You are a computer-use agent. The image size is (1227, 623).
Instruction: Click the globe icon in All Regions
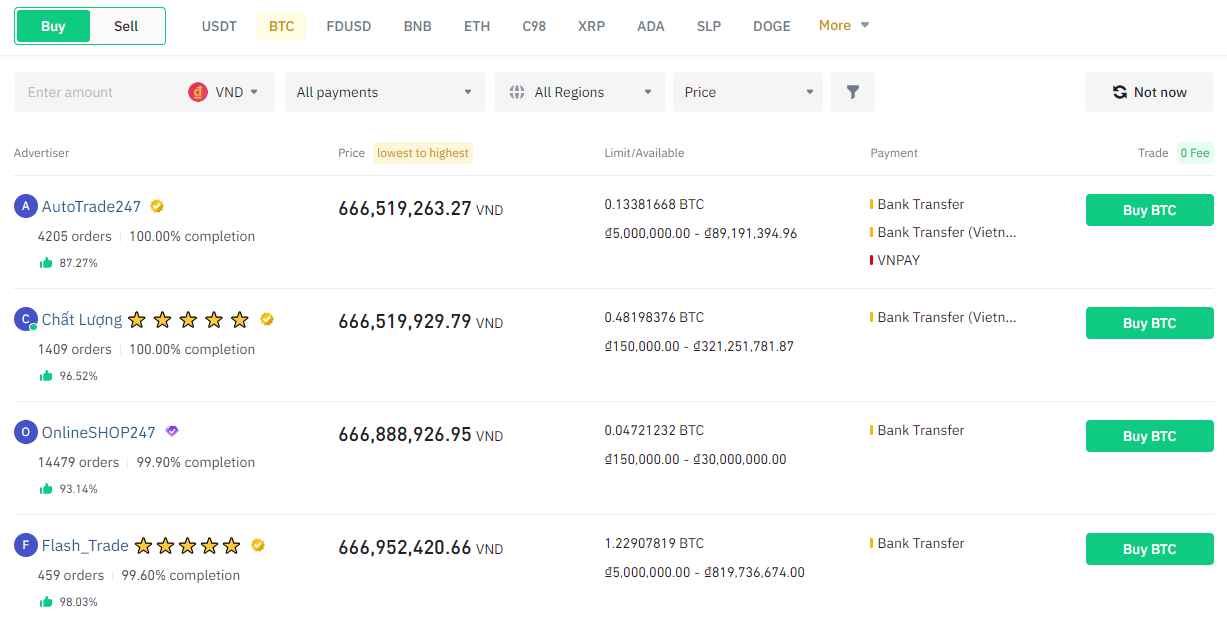tap(517, 92)
